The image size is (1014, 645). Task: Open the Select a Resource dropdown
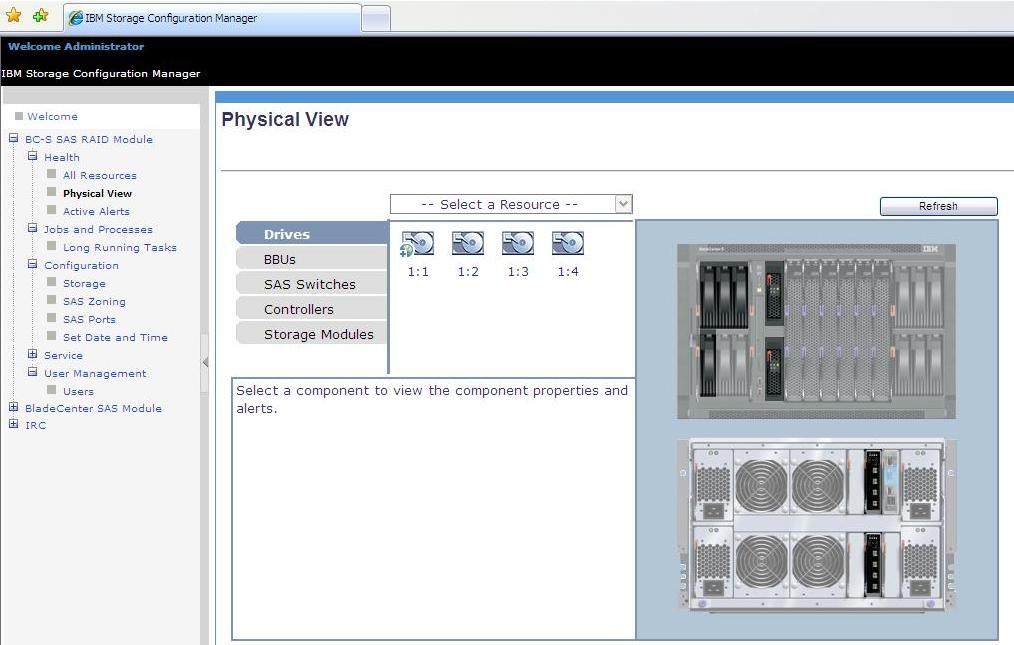coord(511,204)
